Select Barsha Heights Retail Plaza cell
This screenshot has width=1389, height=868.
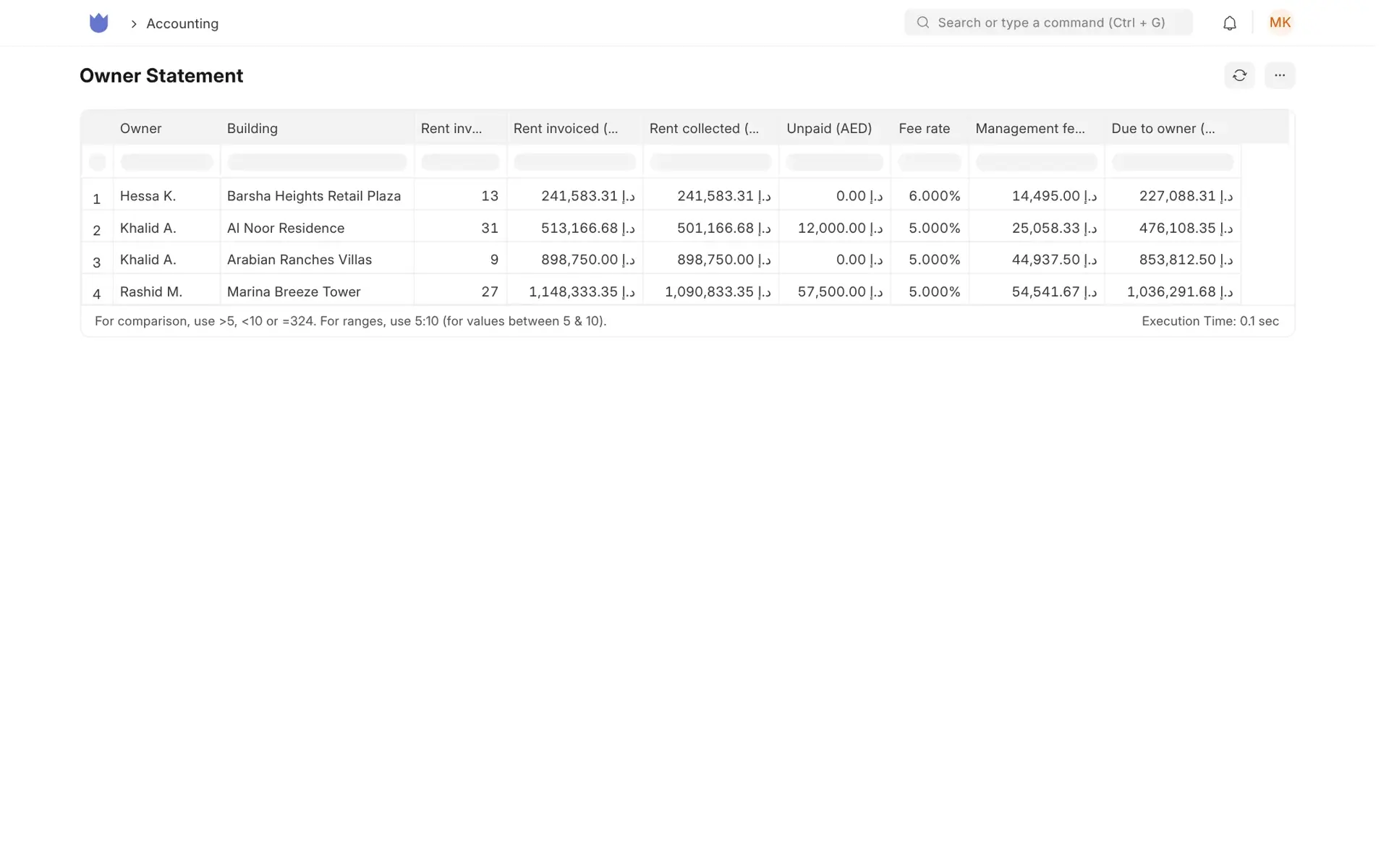317,196
